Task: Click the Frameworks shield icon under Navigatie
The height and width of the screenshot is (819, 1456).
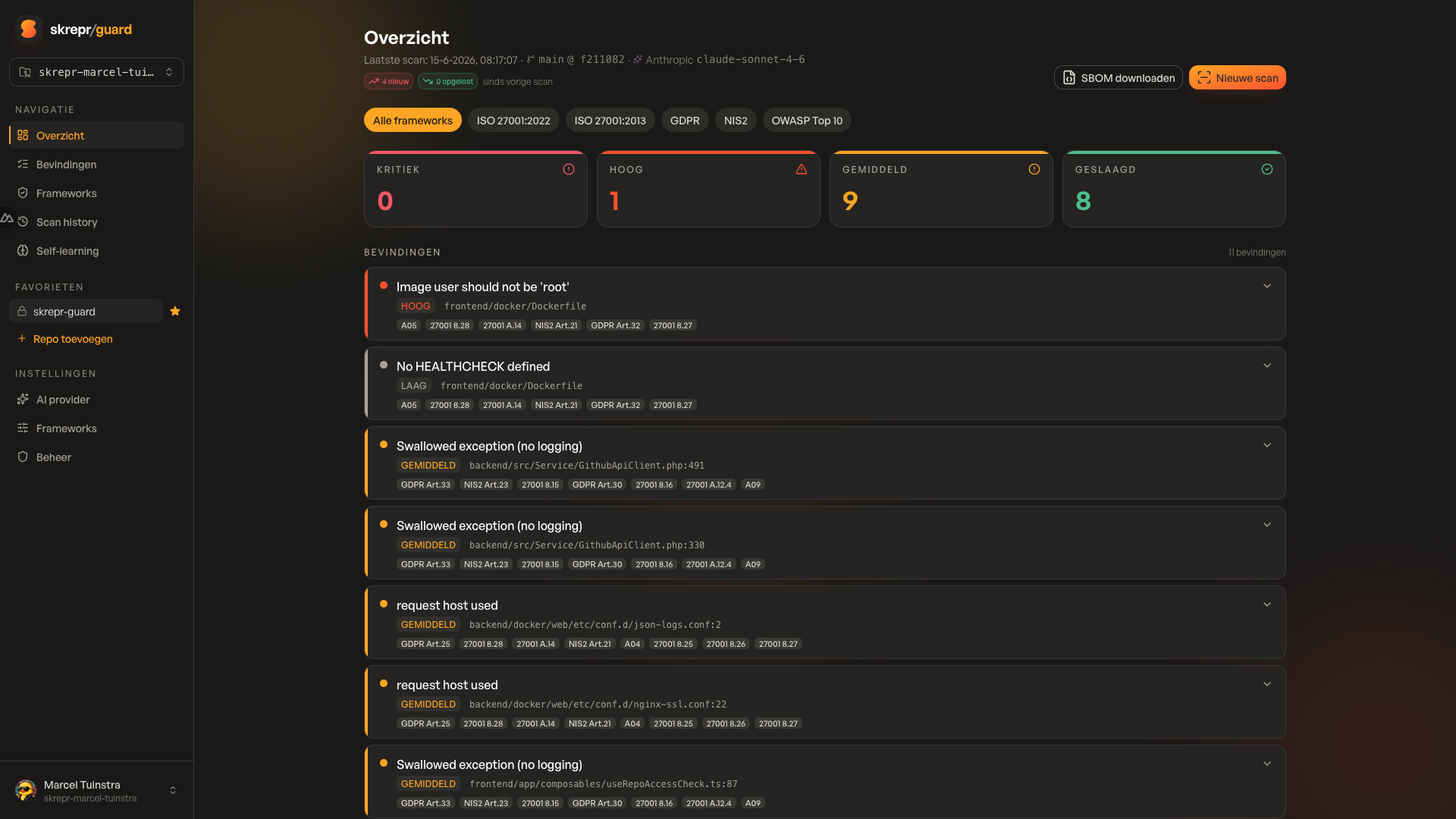Action: coord(23,193)
